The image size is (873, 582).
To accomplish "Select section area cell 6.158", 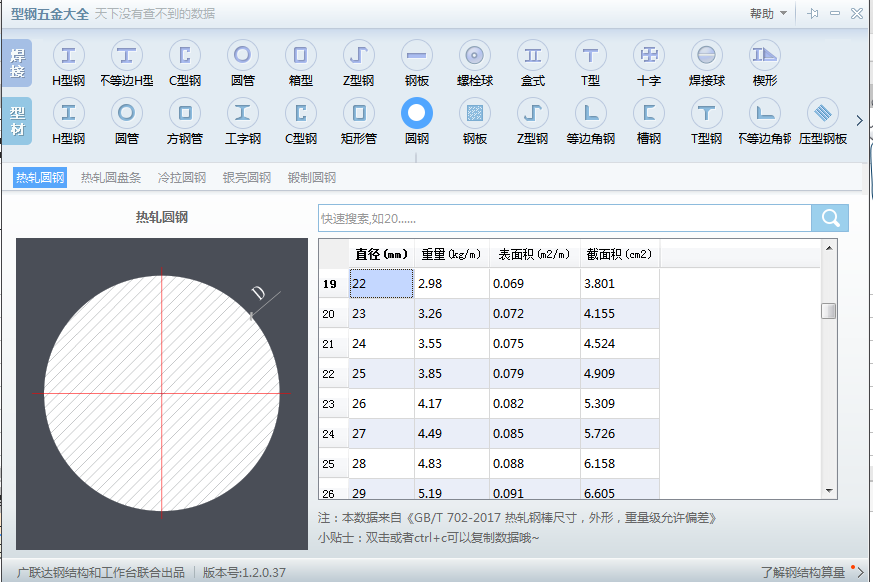I will pos(620,463).
